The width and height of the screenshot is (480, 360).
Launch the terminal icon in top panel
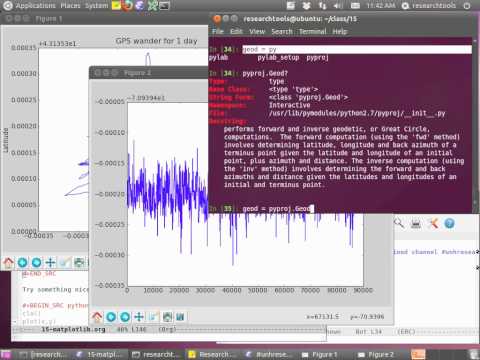(164, 6)
